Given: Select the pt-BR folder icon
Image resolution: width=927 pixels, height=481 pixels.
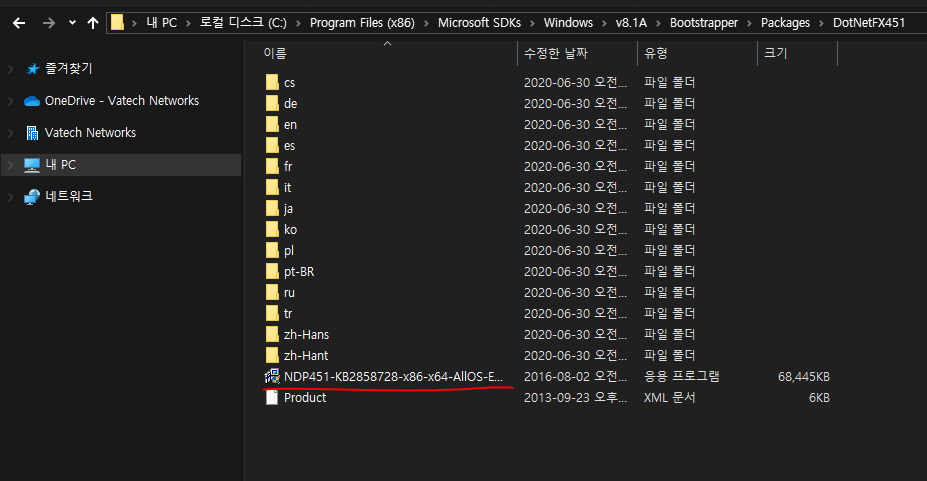Looking at the screenshot, I should tap(272, 271).
